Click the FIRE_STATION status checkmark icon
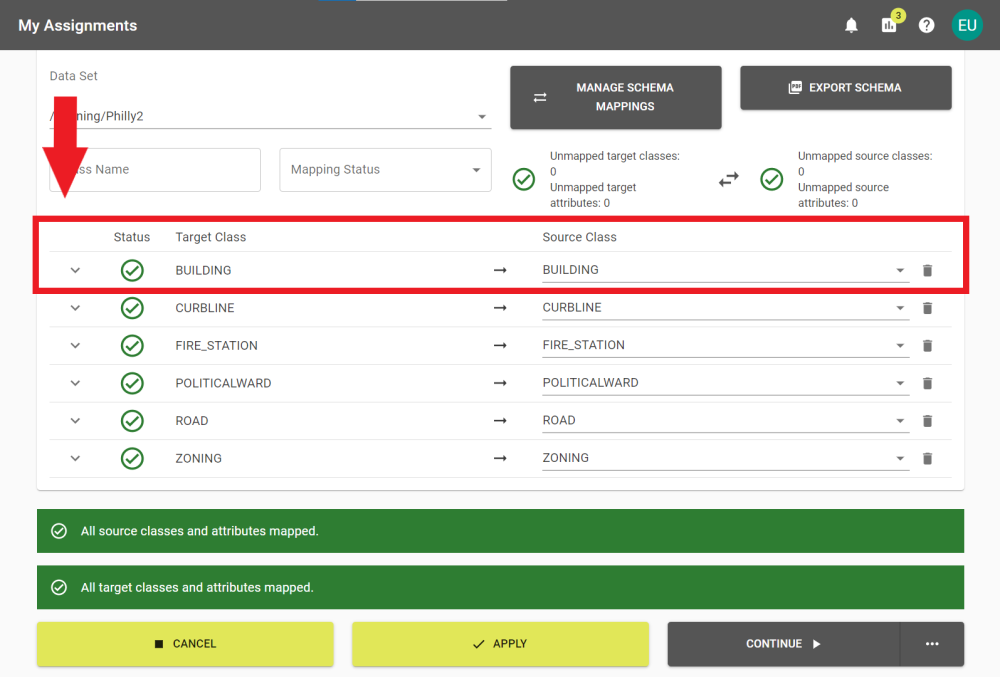1000x677 pixels. [x=132, y=346]
